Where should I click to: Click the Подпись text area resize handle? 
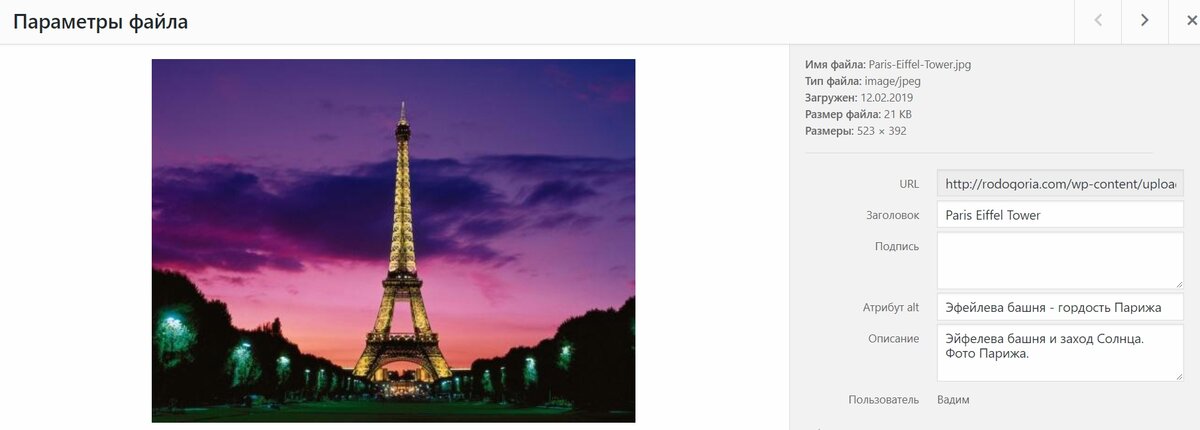[x=1178, y=283]
